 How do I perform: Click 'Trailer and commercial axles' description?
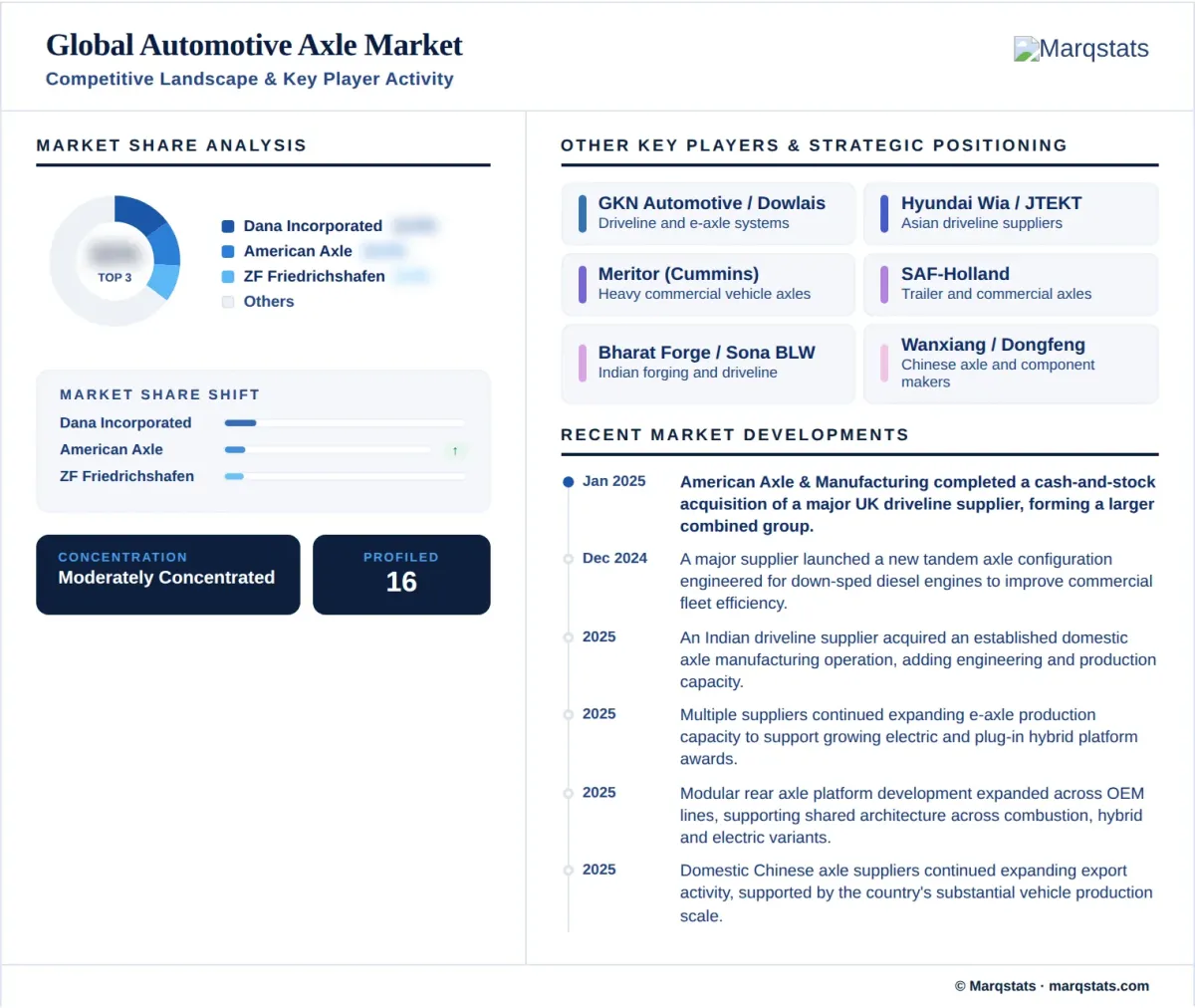pos(996,294)
